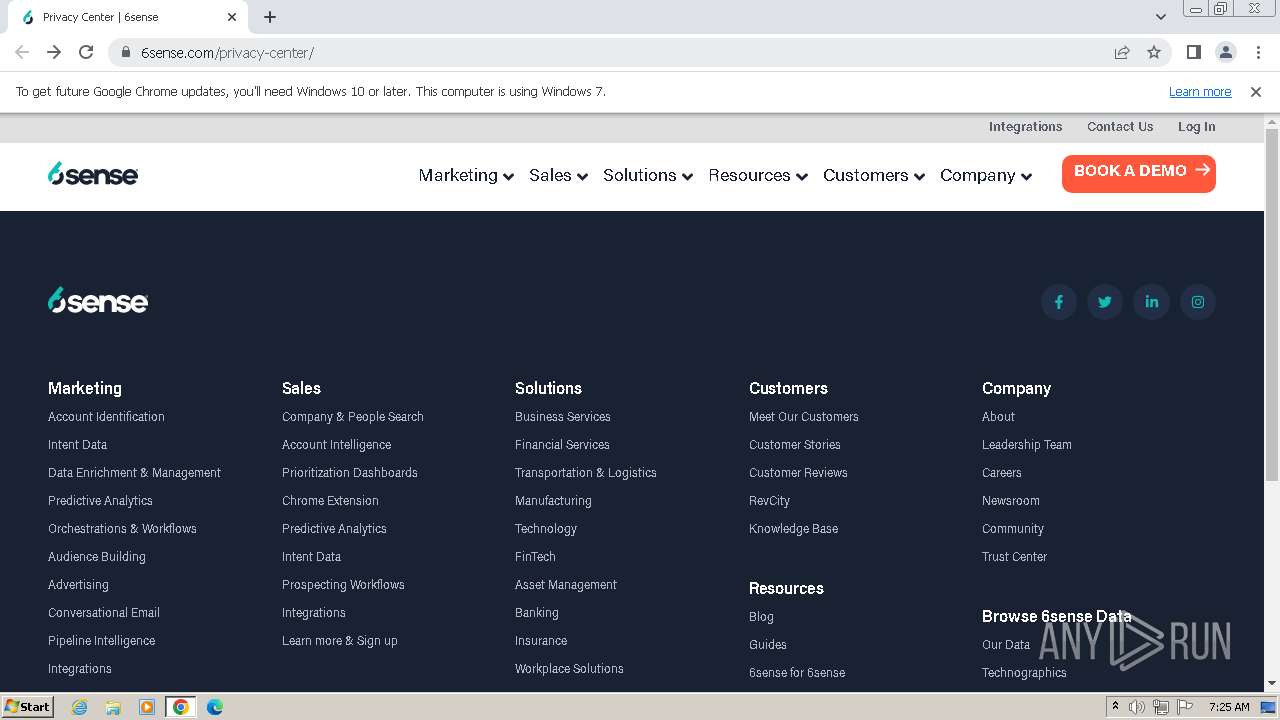Close the Privacy Center tab
The width and height of the screenshot is (1280, 720).
click(232, 17)
